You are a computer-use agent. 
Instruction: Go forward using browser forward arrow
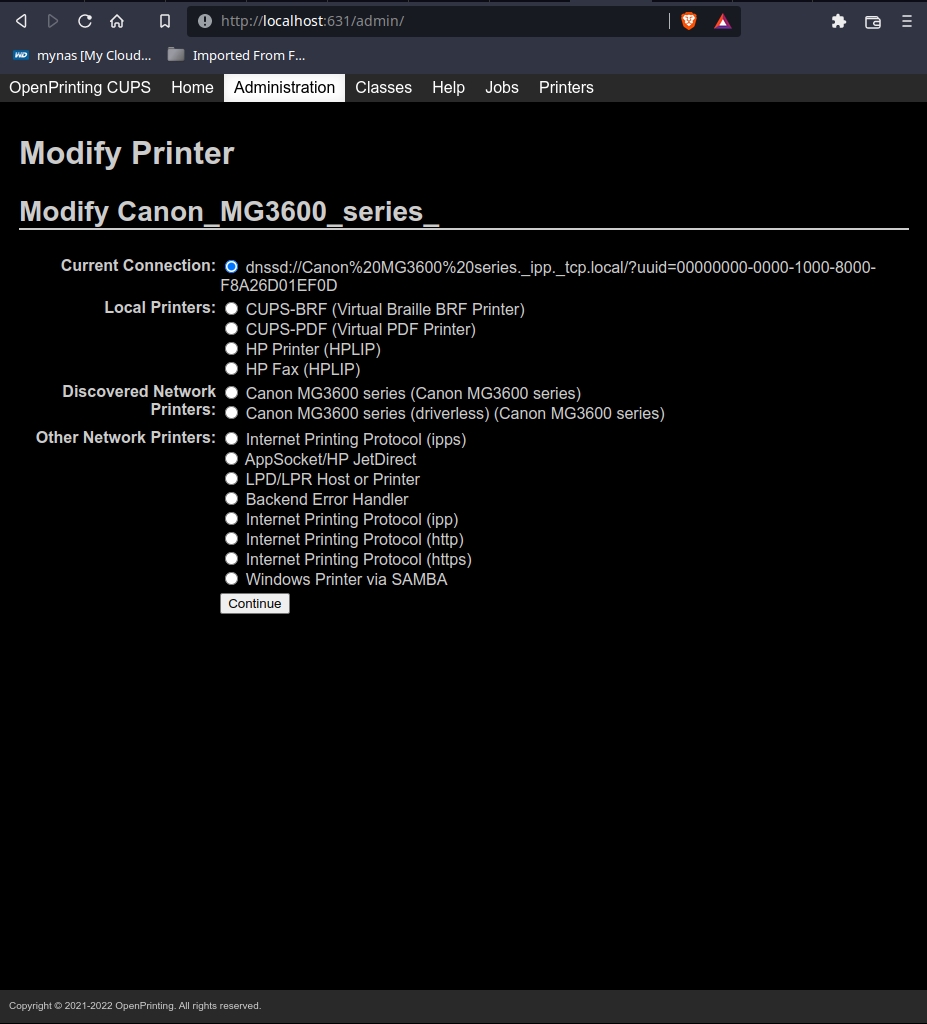[53, 21]
